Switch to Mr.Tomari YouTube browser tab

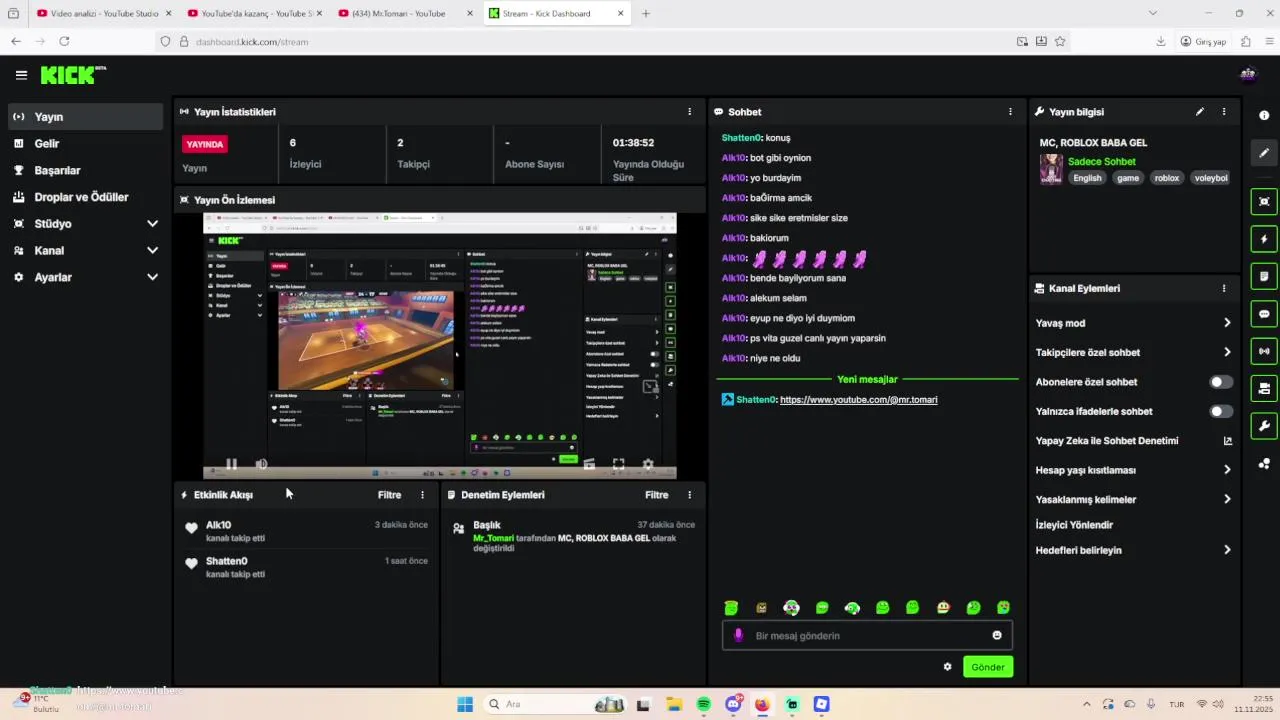click(405, 14)
